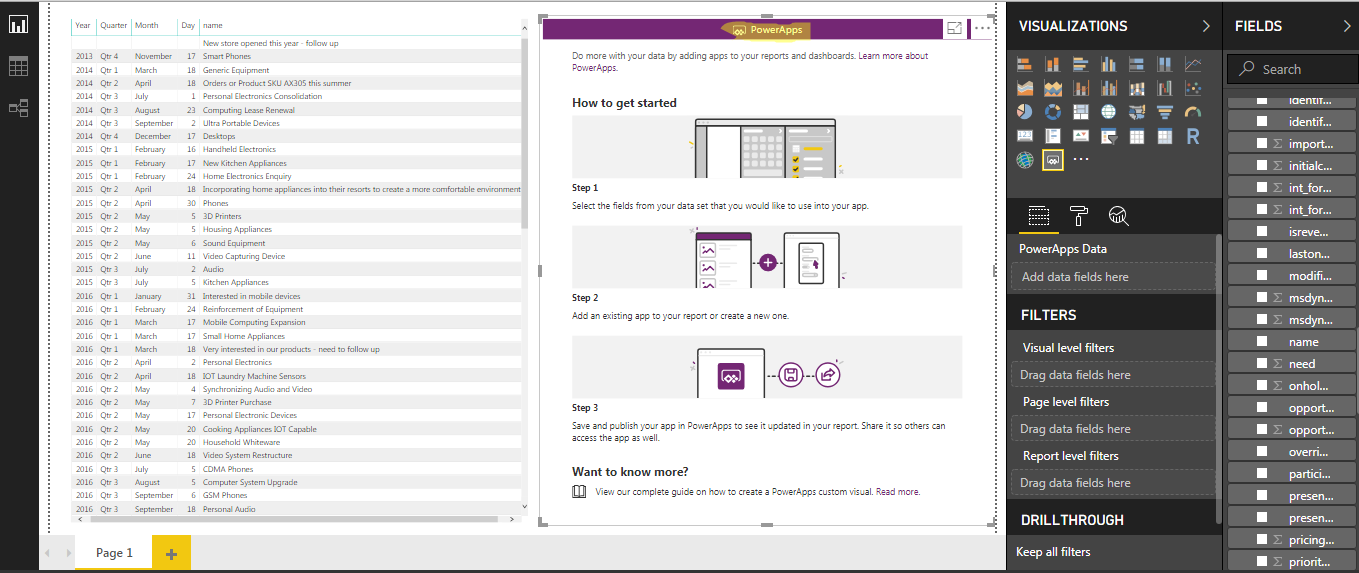Go to next page tab arrow
The height and width of the screenshot is (573, 1359).
click(67, 553)
